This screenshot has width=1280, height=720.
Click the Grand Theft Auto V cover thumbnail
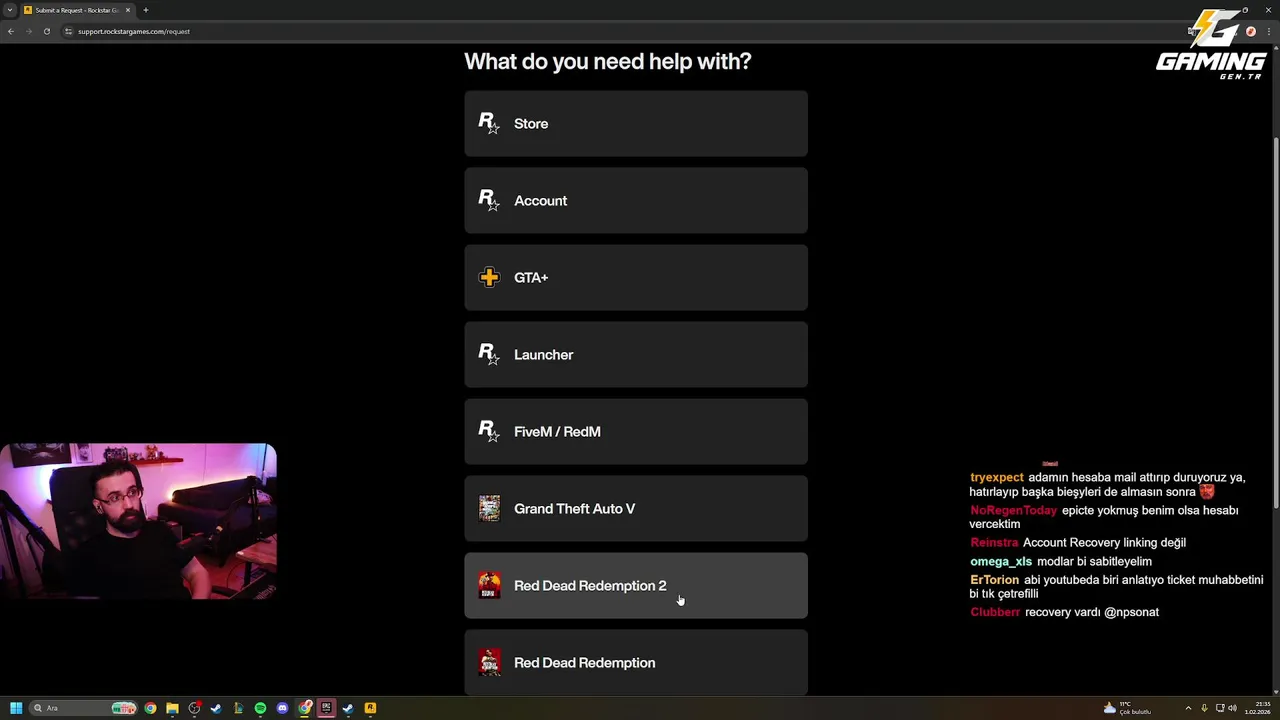[489, 508]
